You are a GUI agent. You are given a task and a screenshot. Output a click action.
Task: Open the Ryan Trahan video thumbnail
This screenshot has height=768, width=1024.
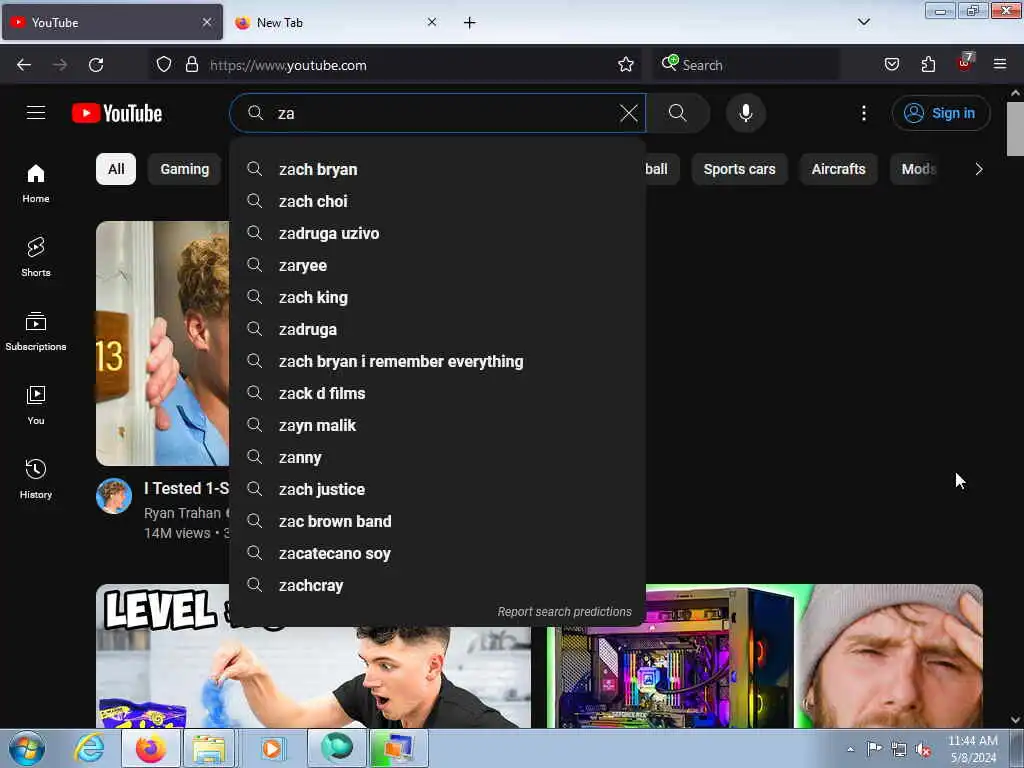click(x=163, y=344)
